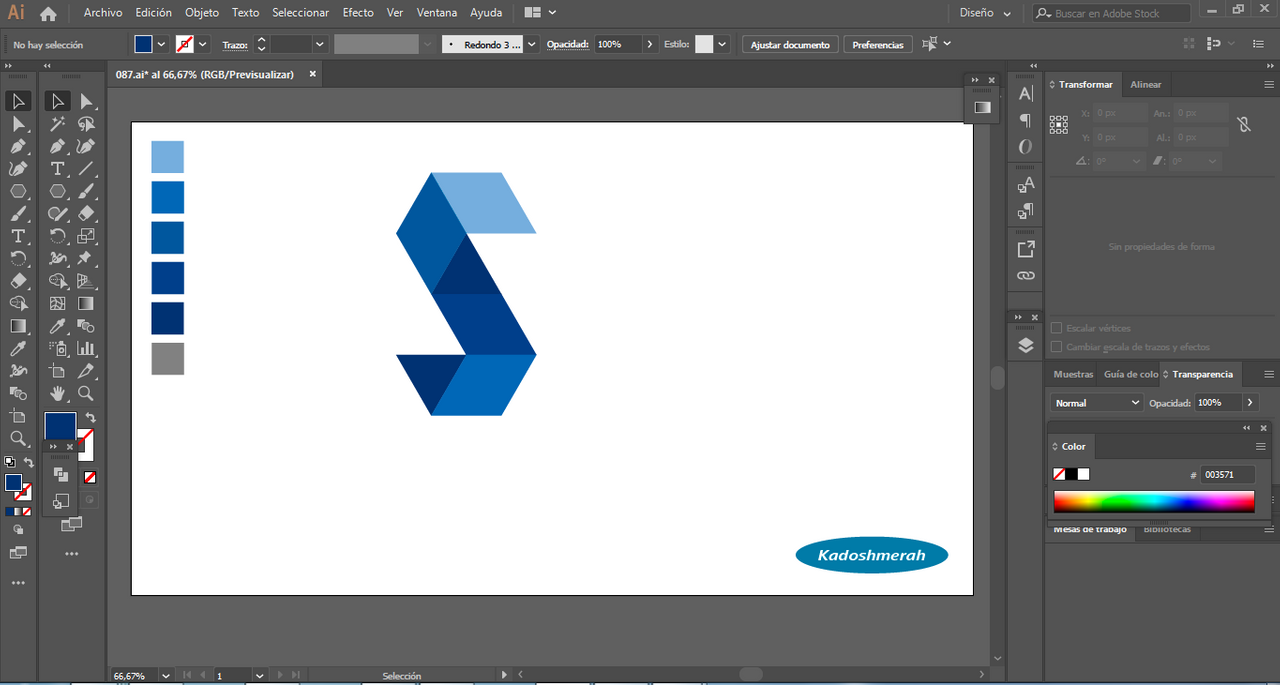The width and height of the screenshot is (1280, 685).
Task: Open the Character panel icon
Action: click(1025, 93)
